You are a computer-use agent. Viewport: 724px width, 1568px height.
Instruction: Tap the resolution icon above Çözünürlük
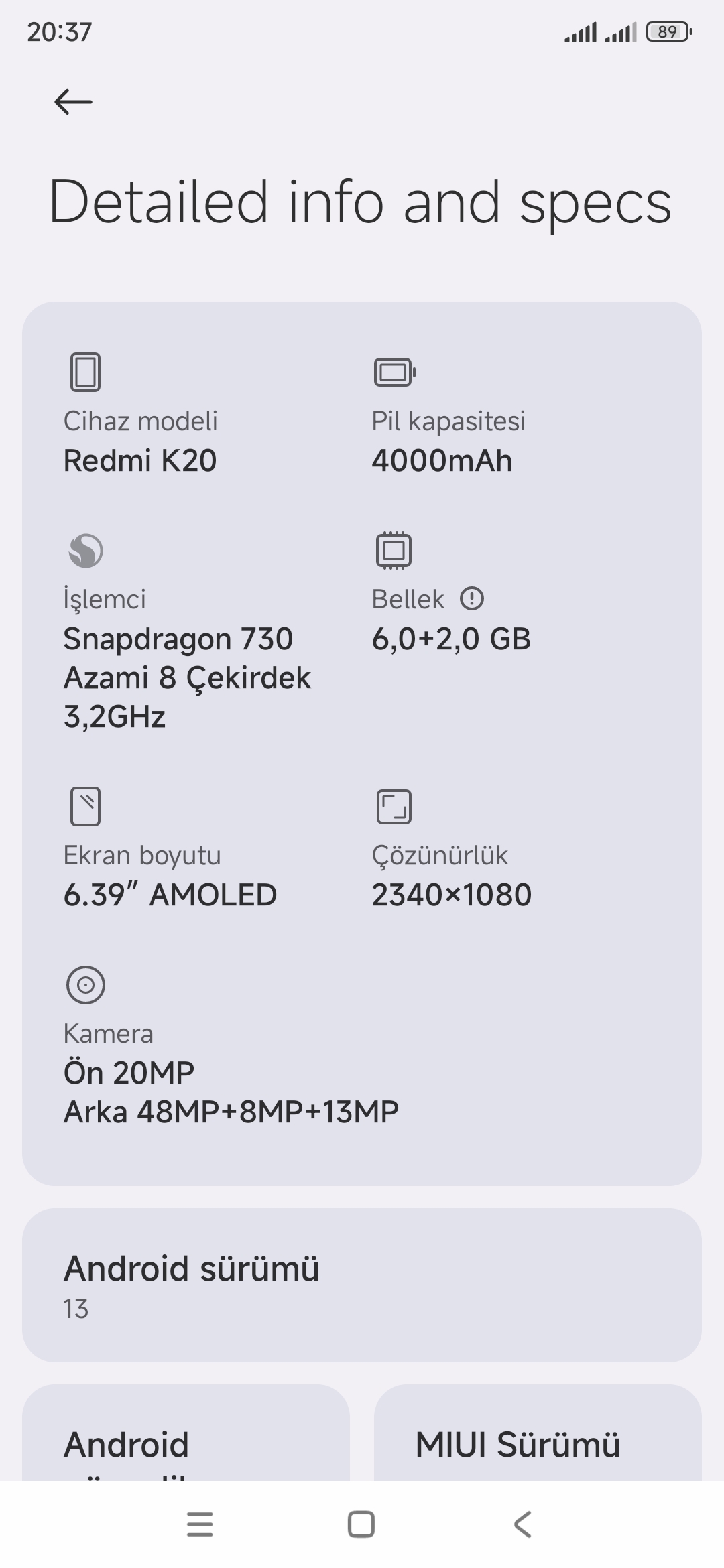click(x=394, y=806)
